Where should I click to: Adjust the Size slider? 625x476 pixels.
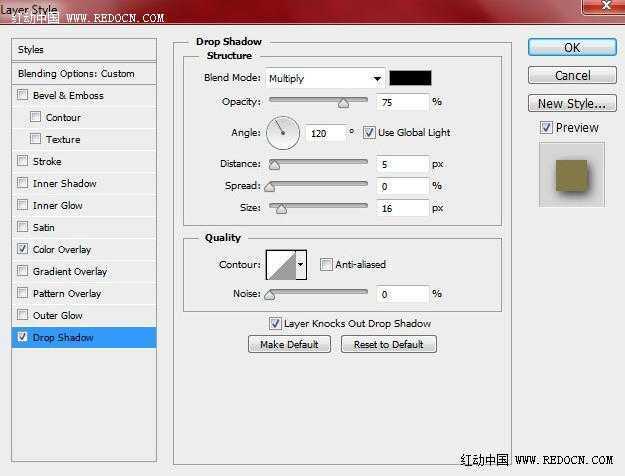pyautogui.click(x=281, y=208)
